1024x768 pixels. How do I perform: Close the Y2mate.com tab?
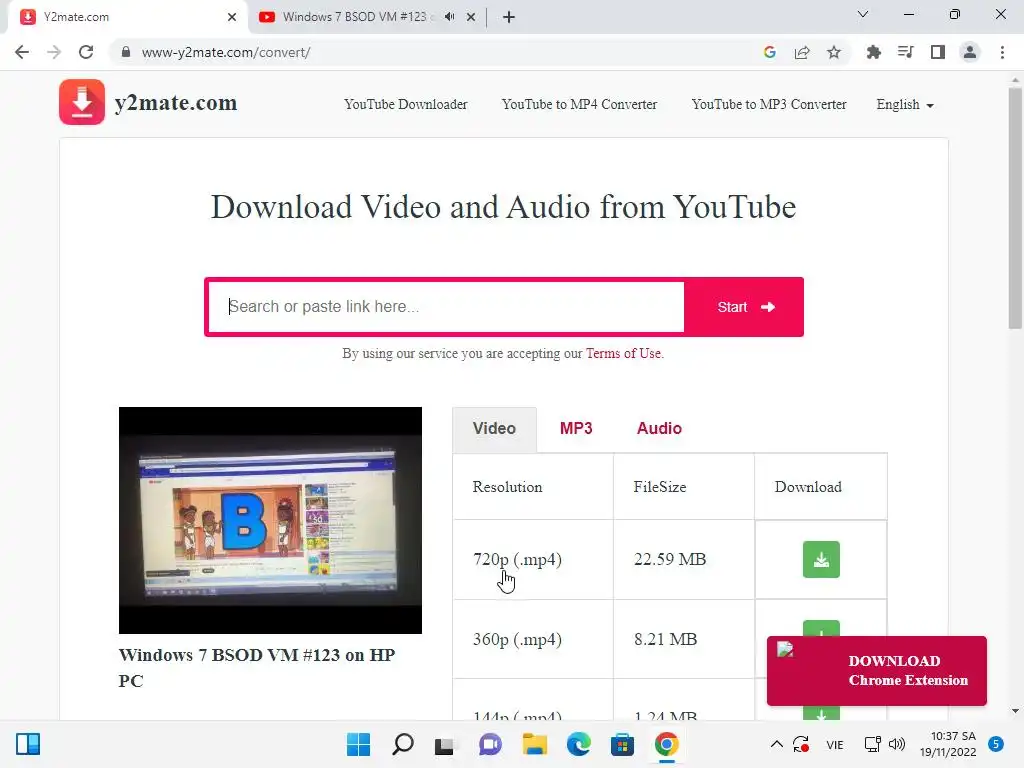pos(232,17)
